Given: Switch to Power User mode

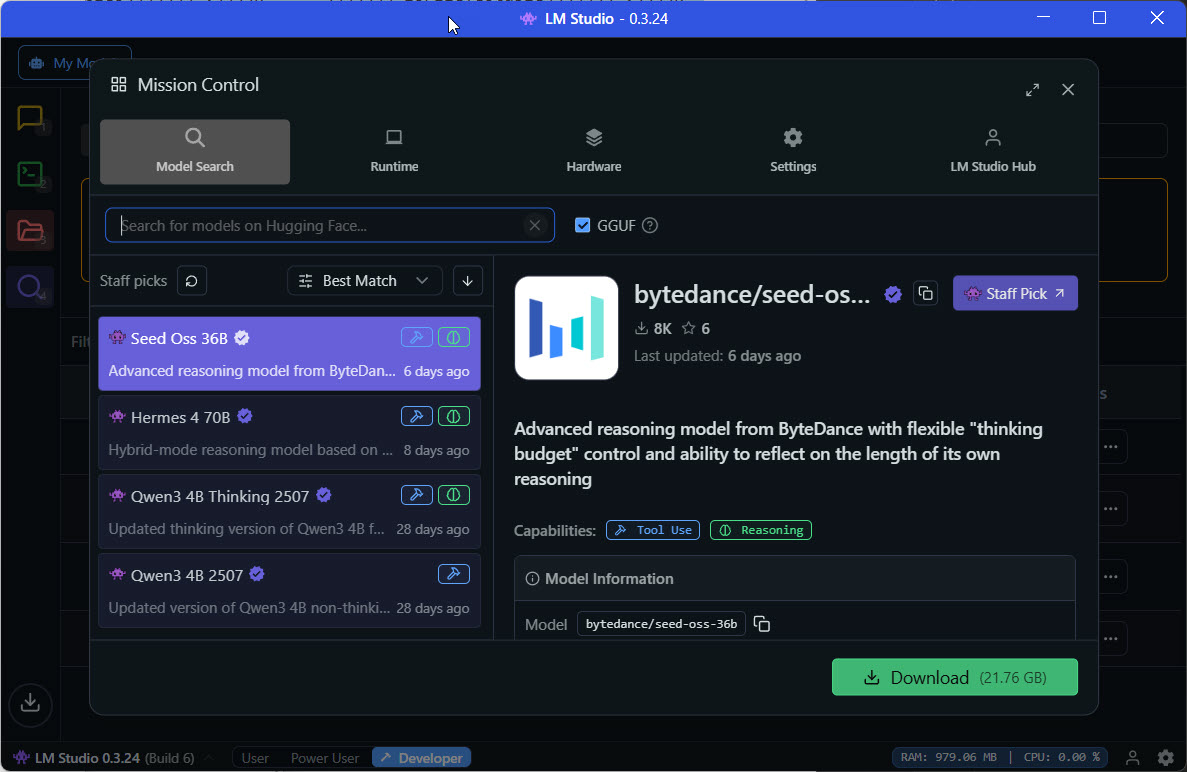Looking at the screenshot, I should point(325,758).
